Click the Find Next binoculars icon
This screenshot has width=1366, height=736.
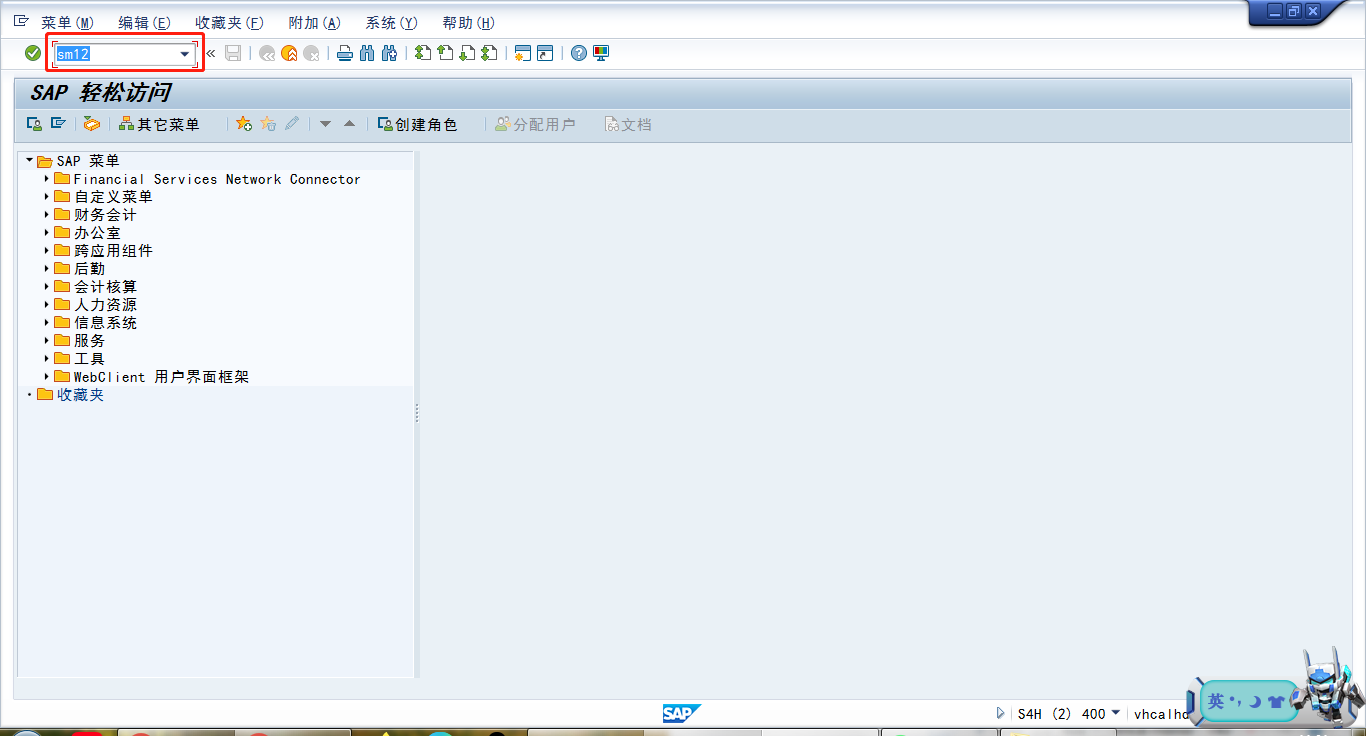pos(390,53)
